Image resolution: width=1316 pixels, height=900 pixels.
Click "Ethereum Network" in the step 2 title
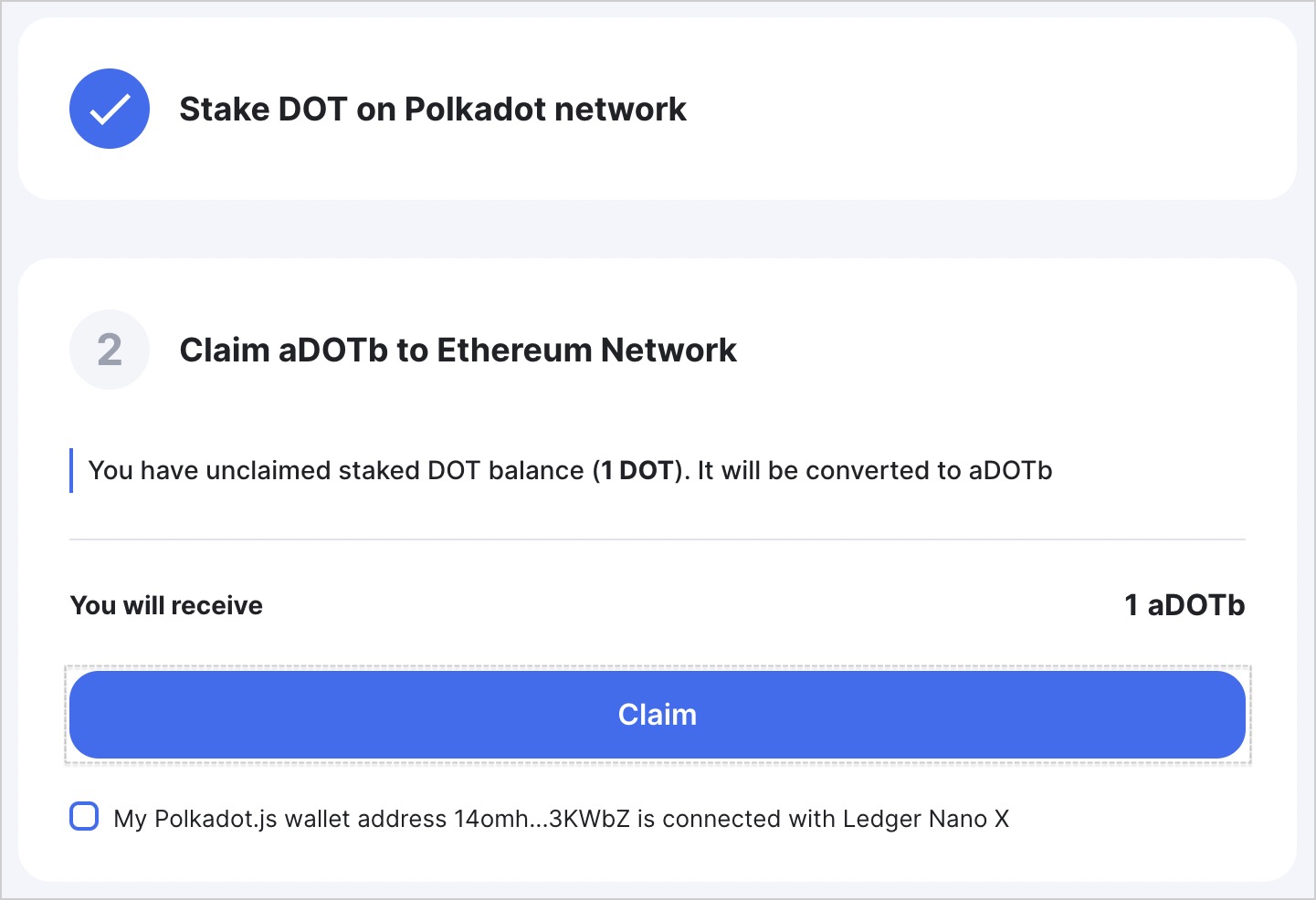click(586, 351)
